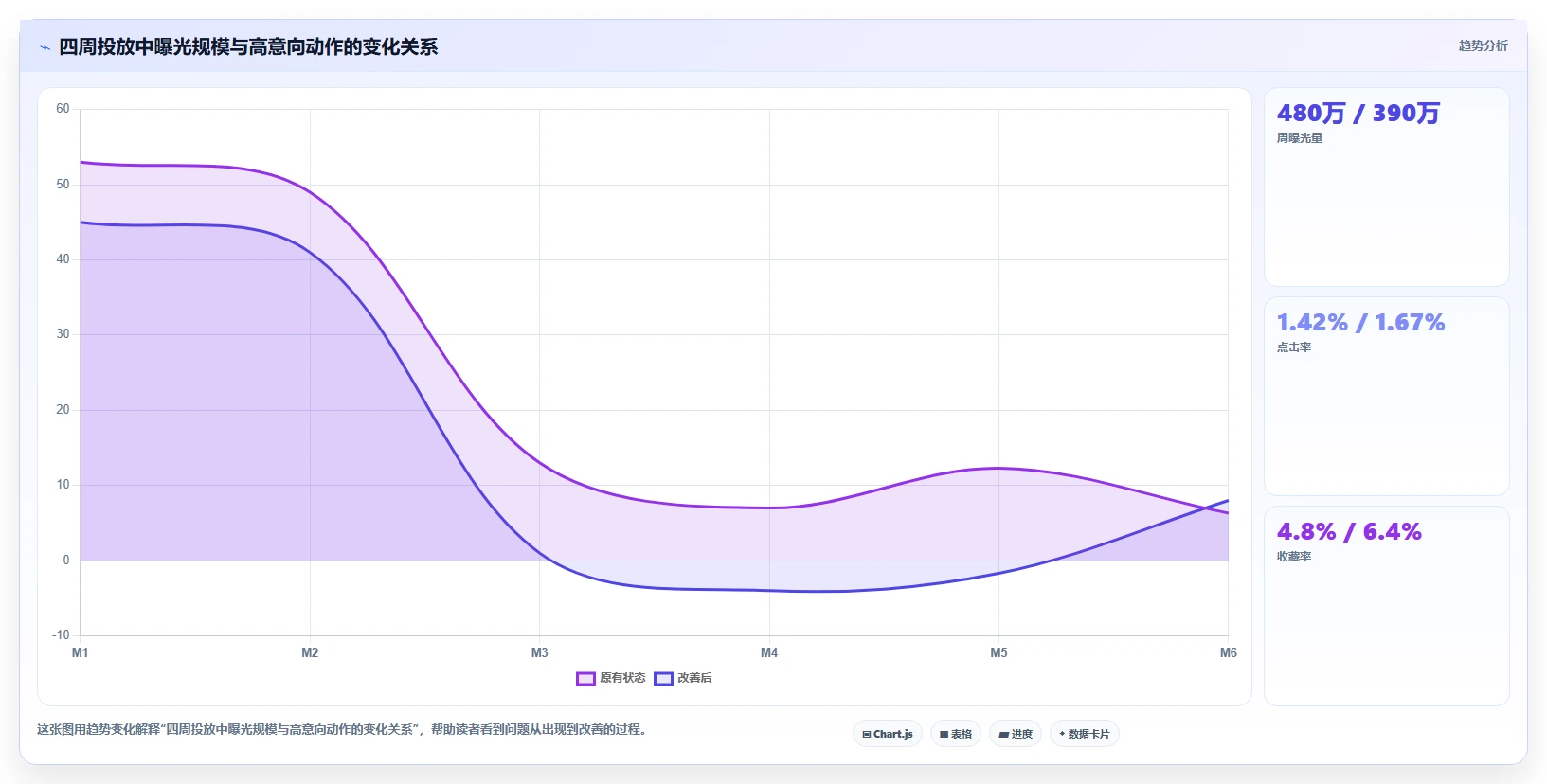This screenshot has width=1547, height=784.
Task: Click the chart description caption
Action: (x=344, y=729)
